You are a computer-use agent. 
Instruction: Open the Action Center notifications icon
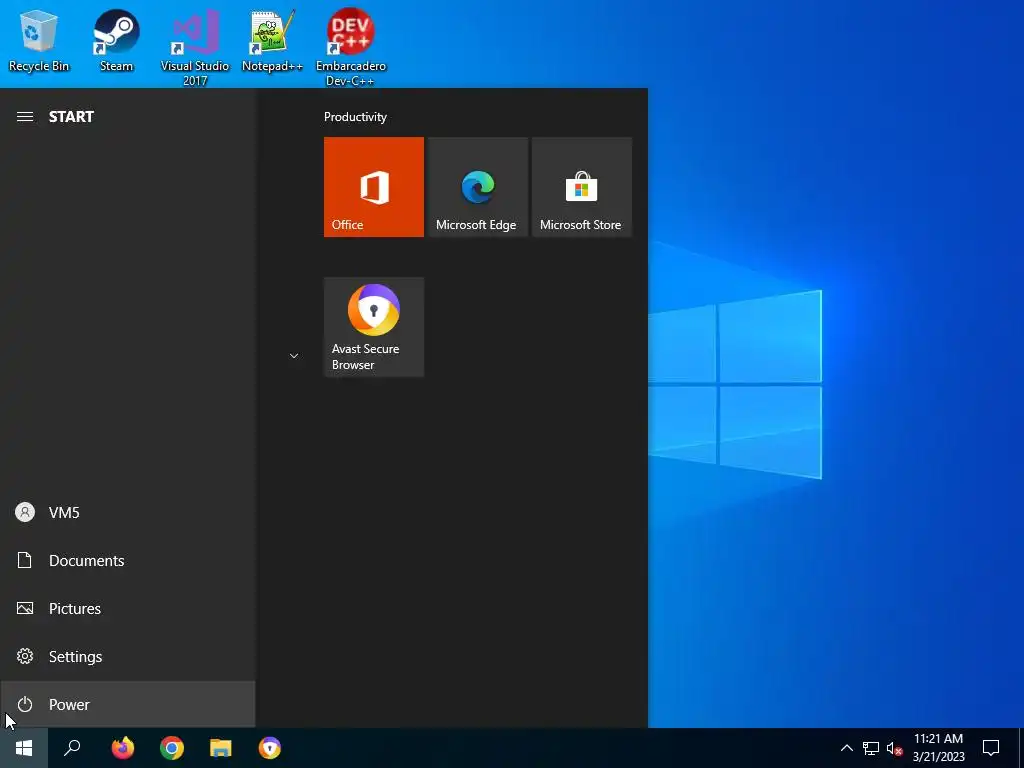[x=991, y=748]
